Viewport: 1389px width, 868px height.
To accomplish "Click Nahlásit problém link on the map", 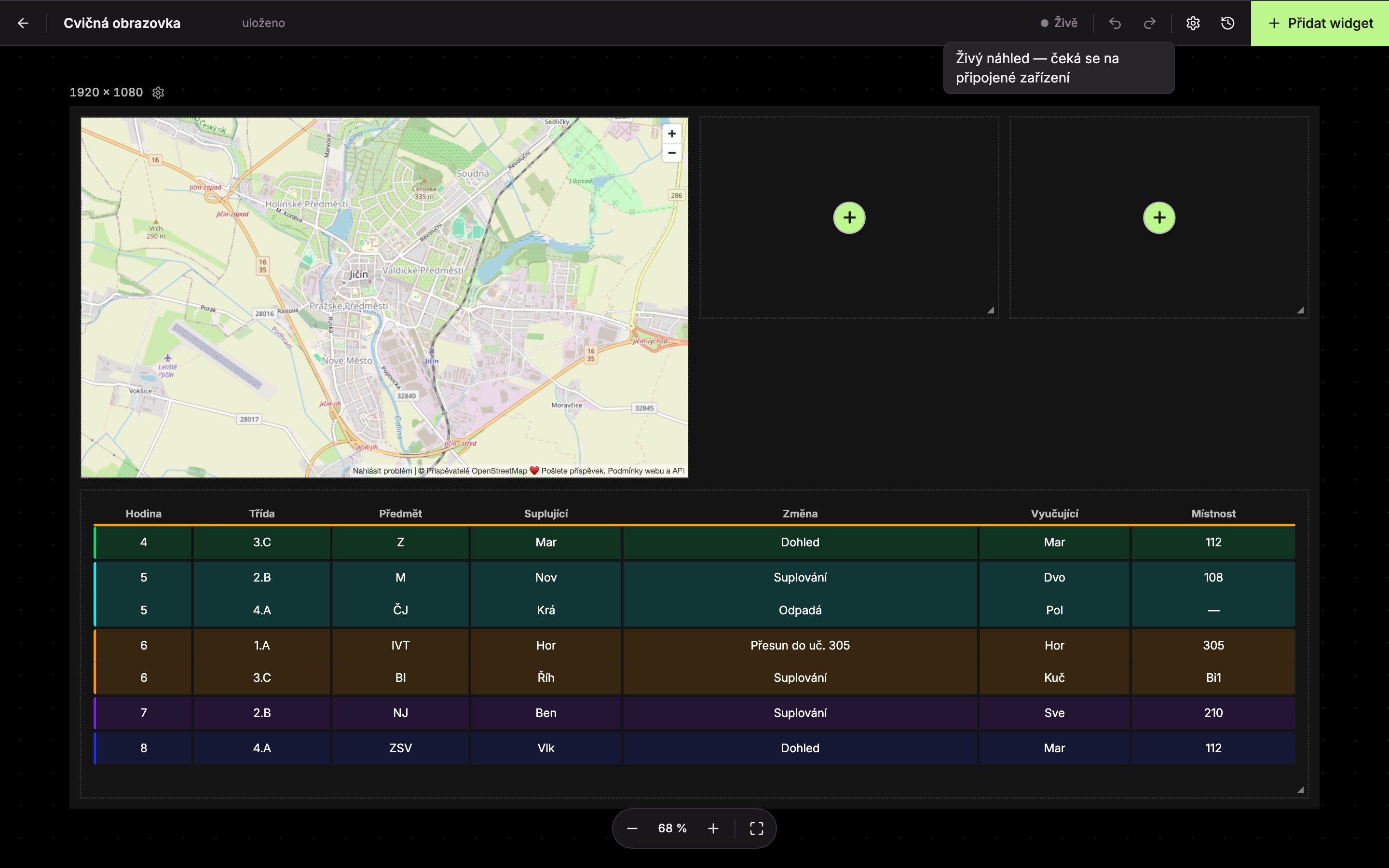I will 382,471.
